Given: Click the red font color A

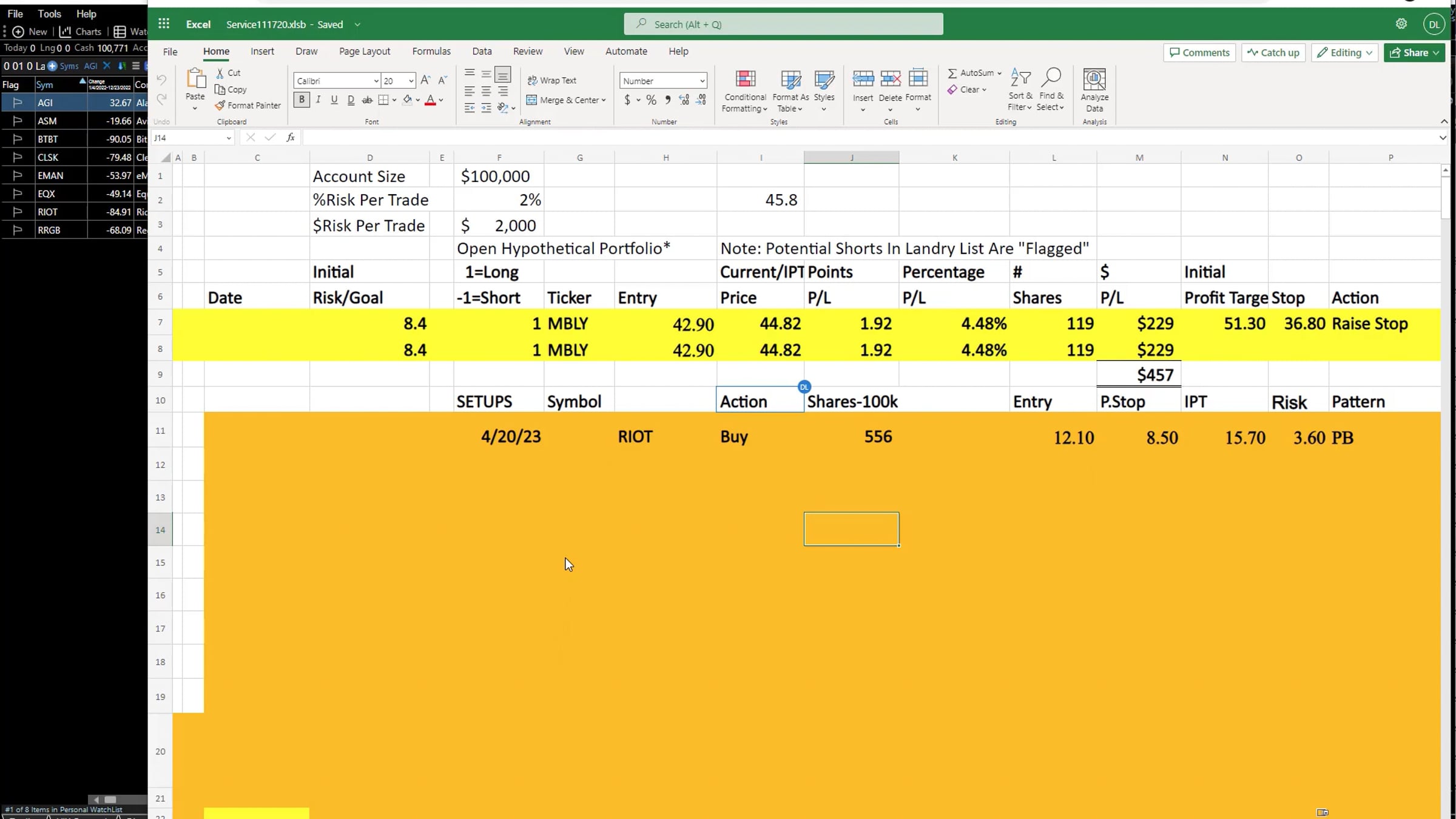Looking at the screenshot, I should pyautogui.click(x=430, y=100).
